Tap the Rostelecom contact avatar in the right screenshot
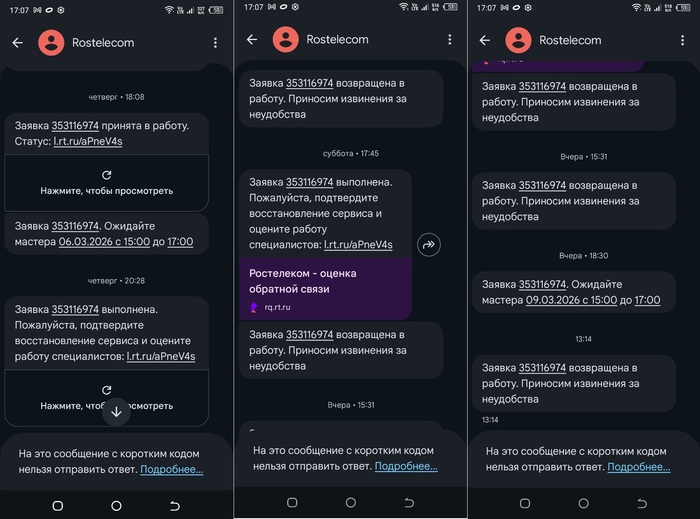This screenshot has width=700, height=519. click(x=518, y=40)
